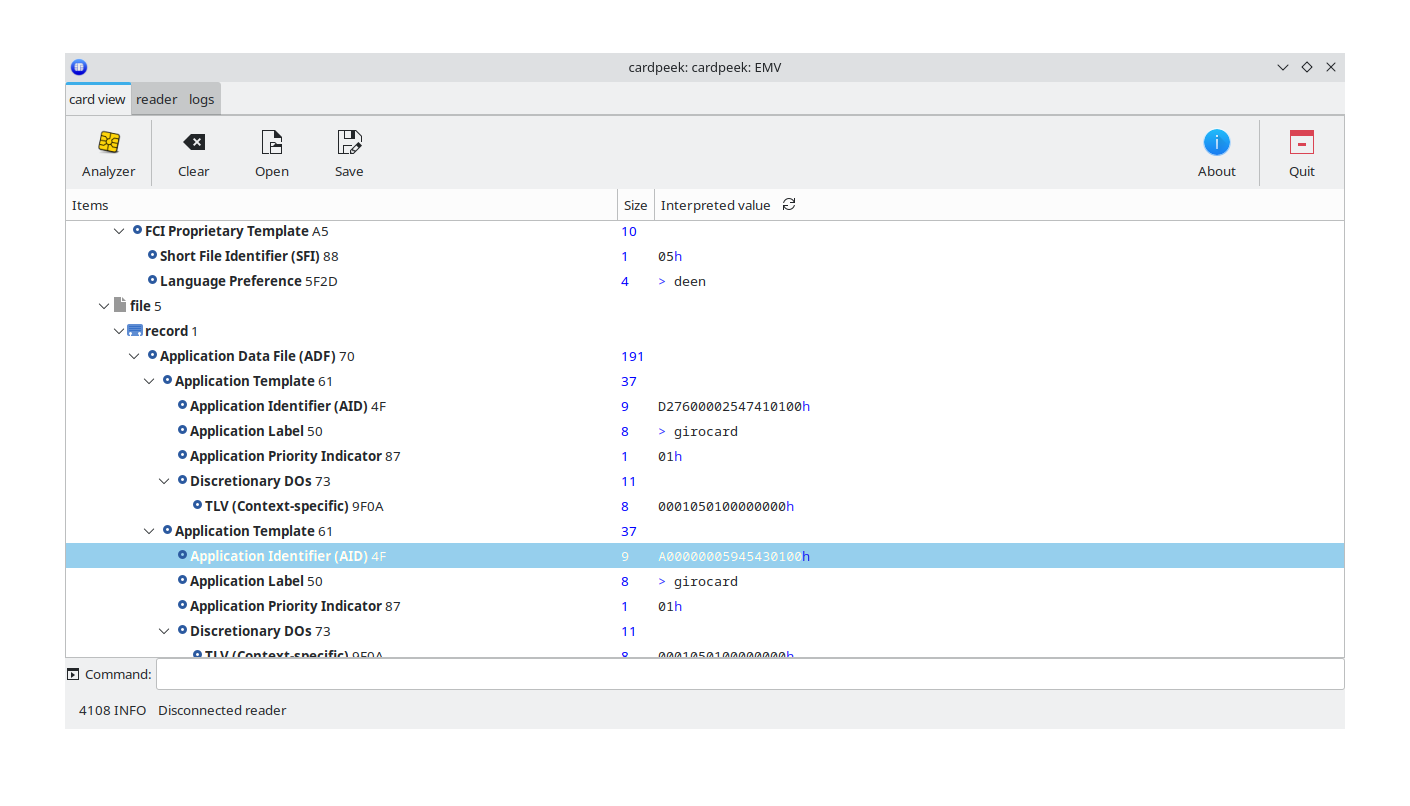Click the Save toolbar icon
1410x806 pixels.
point(349,143)
